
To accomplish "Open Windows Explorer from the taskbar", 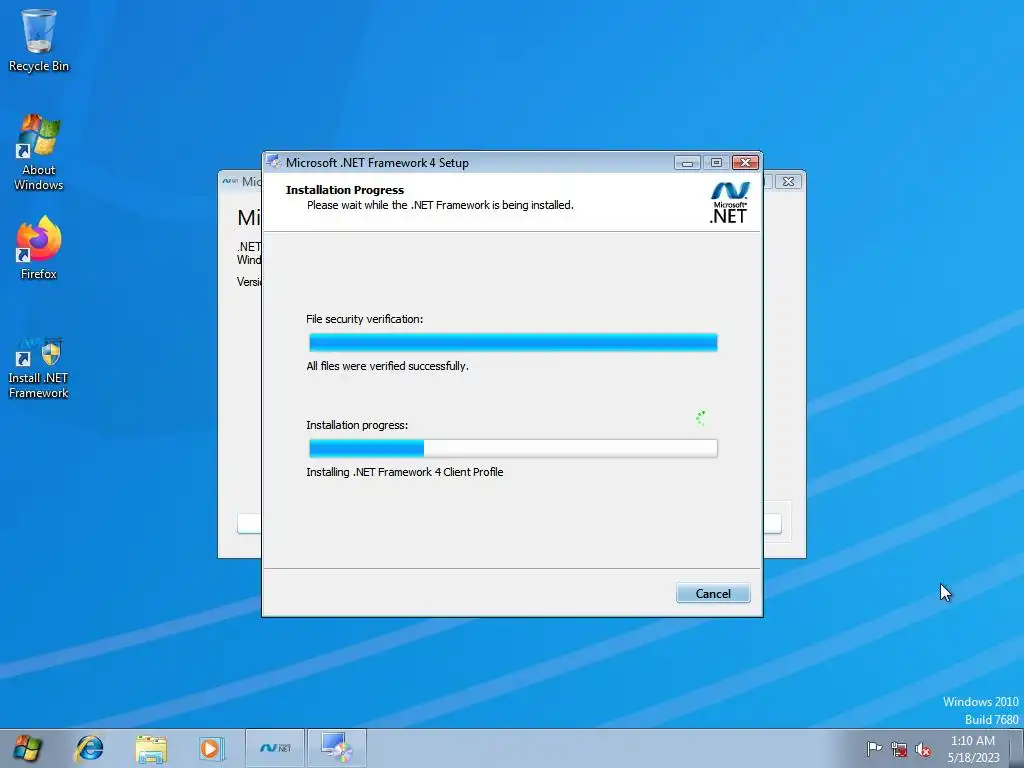I will coord(151,748).
